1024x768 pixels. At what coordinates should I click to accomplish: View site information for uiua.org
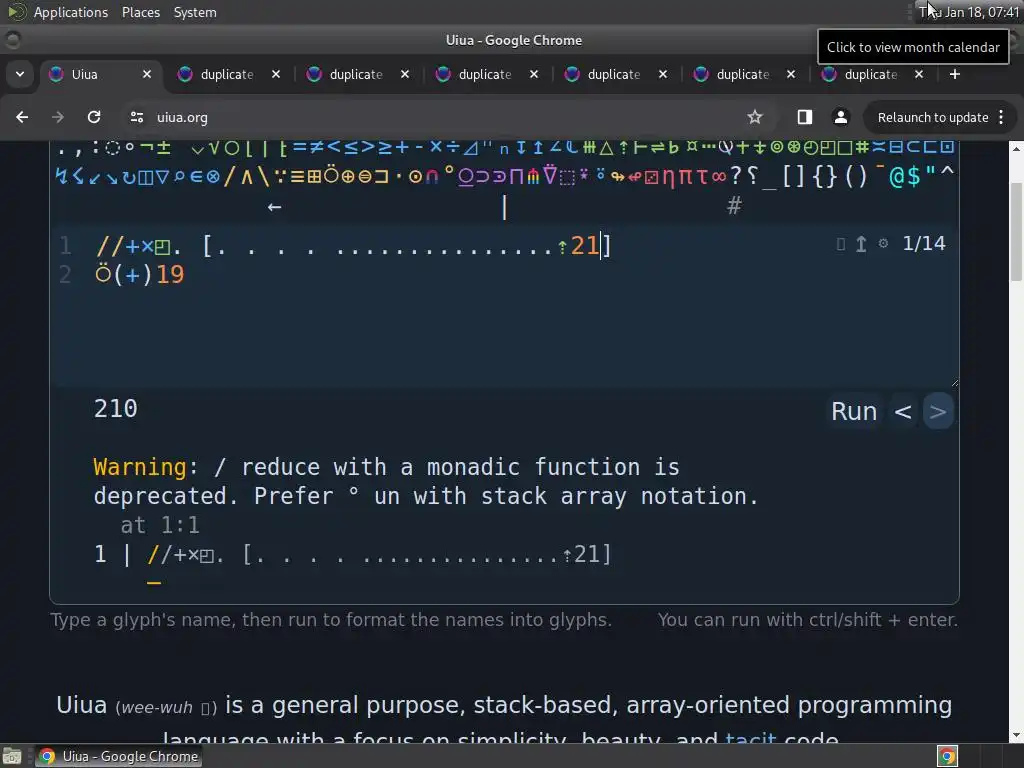[137, 117]
